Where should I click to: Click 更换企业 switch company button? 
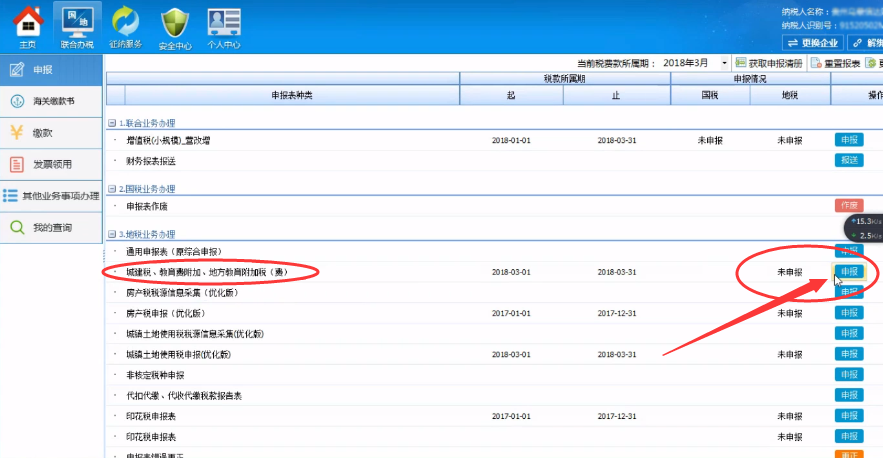pos(811,43)
